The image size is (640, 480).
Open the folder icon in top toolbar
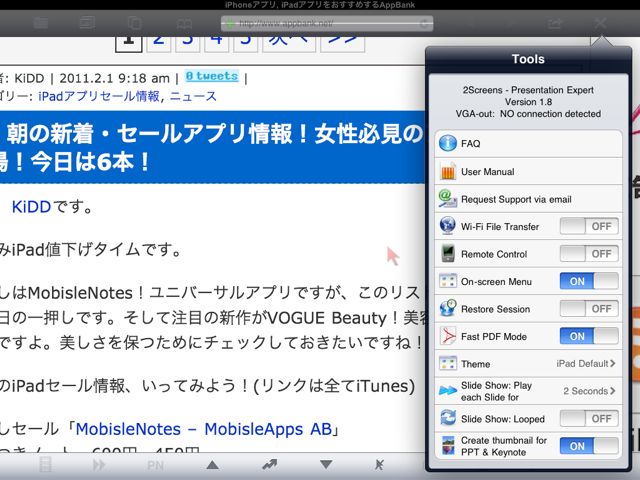point(41,23)
